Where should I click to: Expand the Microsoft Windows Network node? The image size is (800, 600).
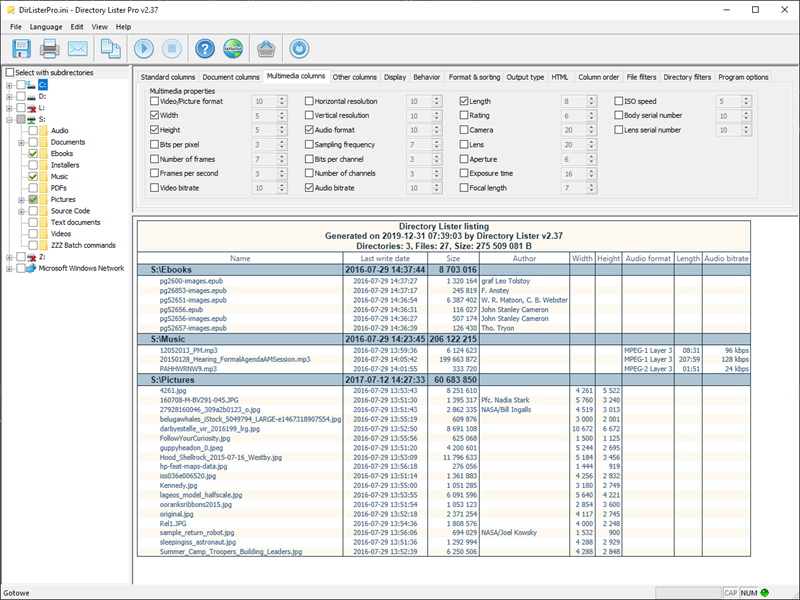pos(9,268)
